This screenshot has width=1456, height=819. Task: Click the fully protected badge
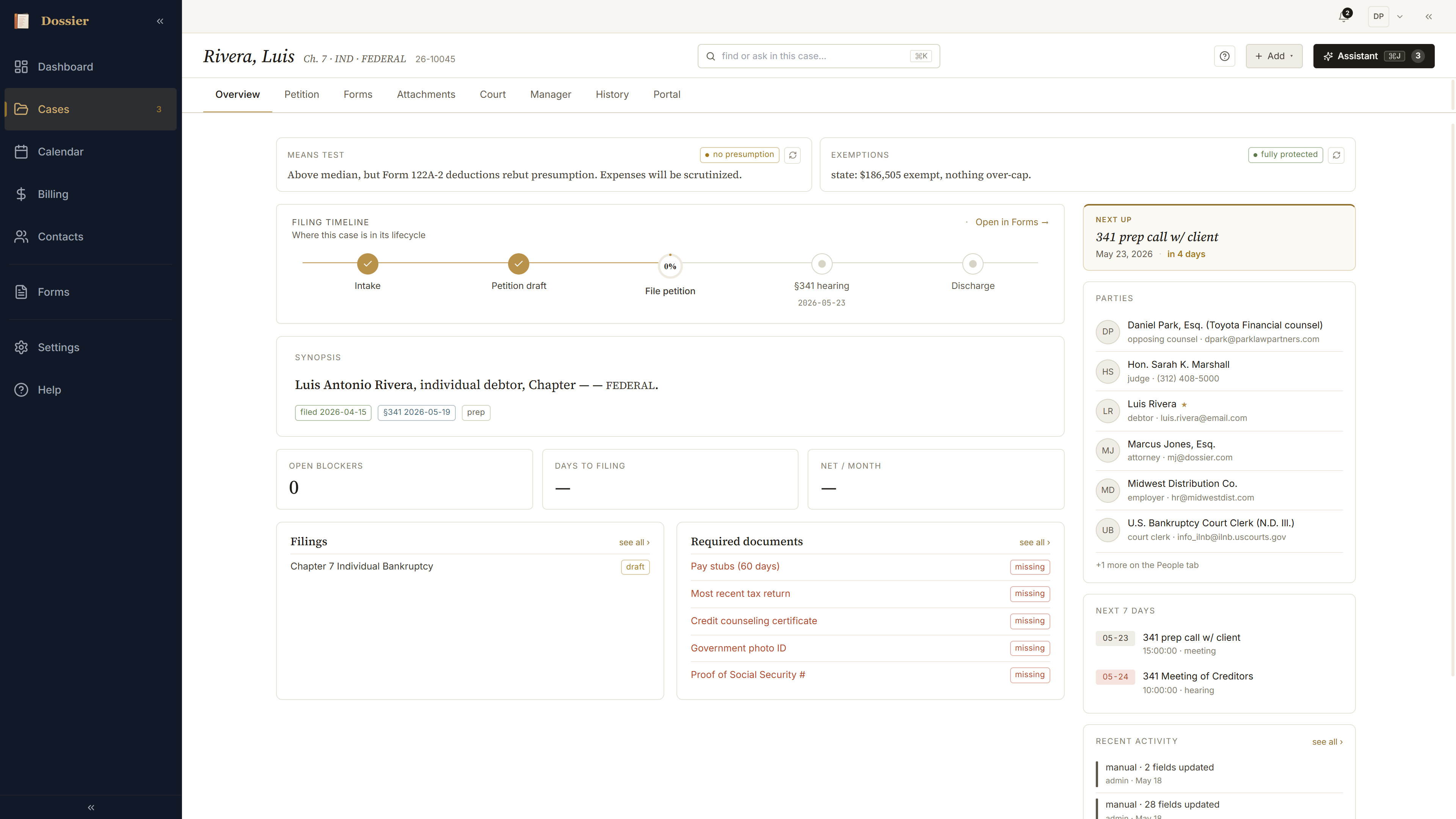[1285, 155]
